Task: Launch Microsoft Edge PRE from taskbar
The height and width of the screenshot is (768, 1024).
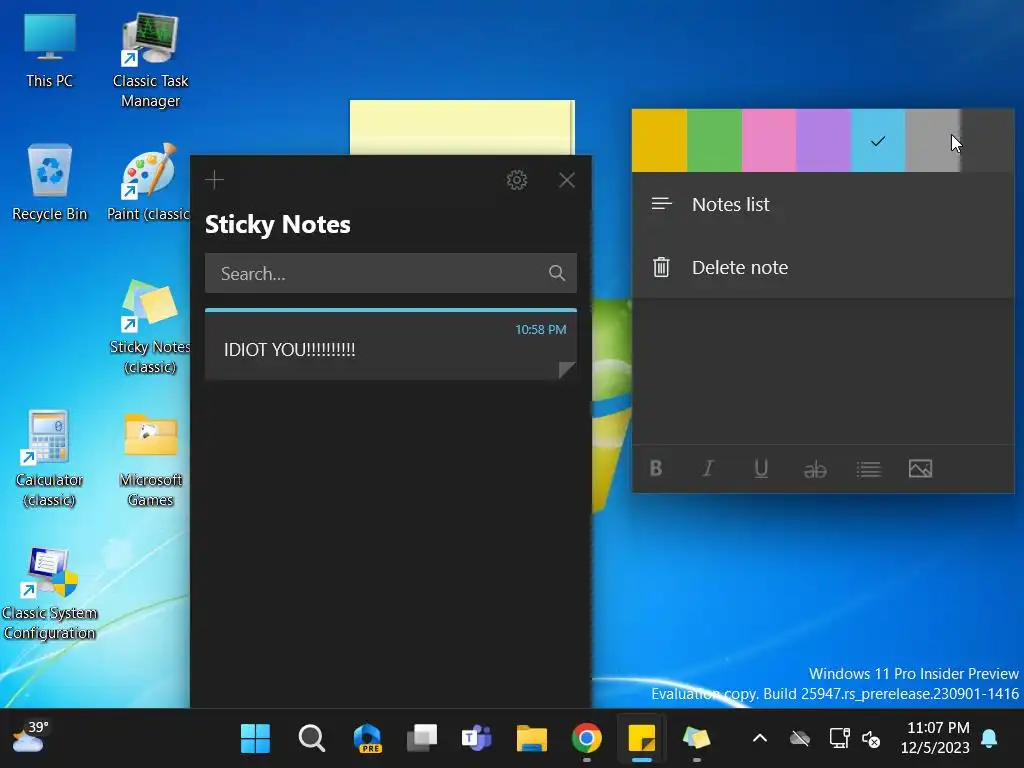Action: tap(367, 739)
